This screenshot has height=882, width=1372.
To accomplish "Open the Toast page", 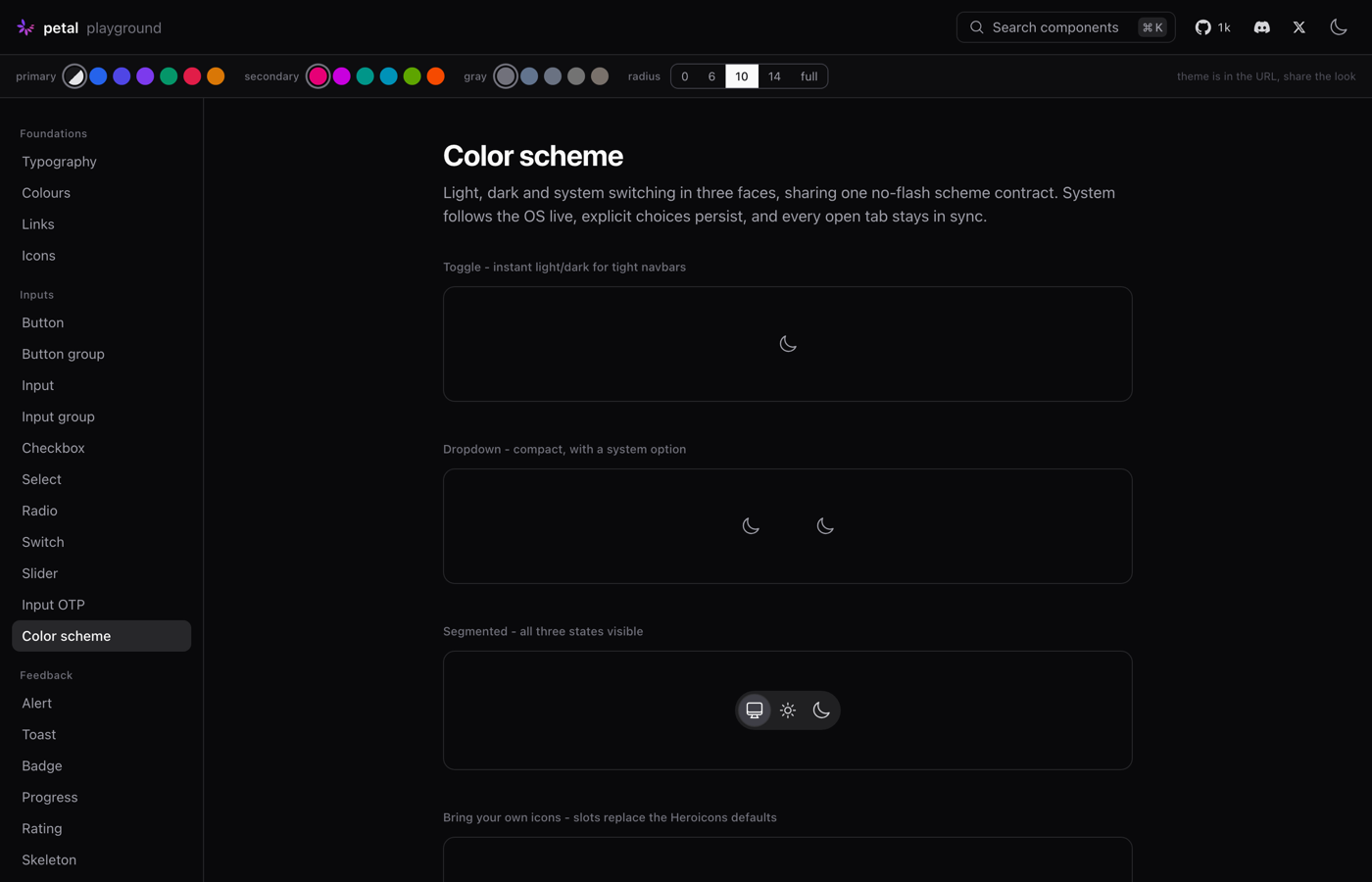I will 102,735.
